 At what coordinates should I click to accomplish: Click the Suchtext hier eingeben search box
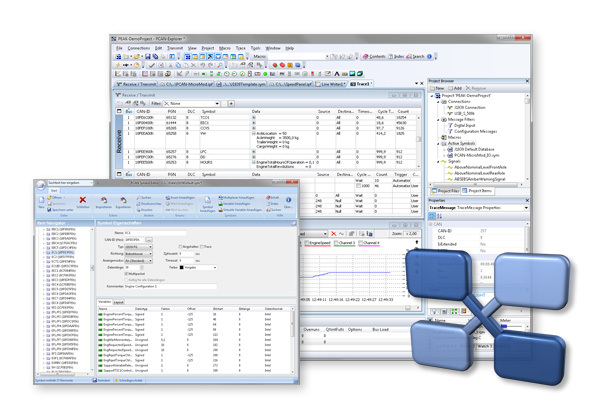[x=70, y=183]
